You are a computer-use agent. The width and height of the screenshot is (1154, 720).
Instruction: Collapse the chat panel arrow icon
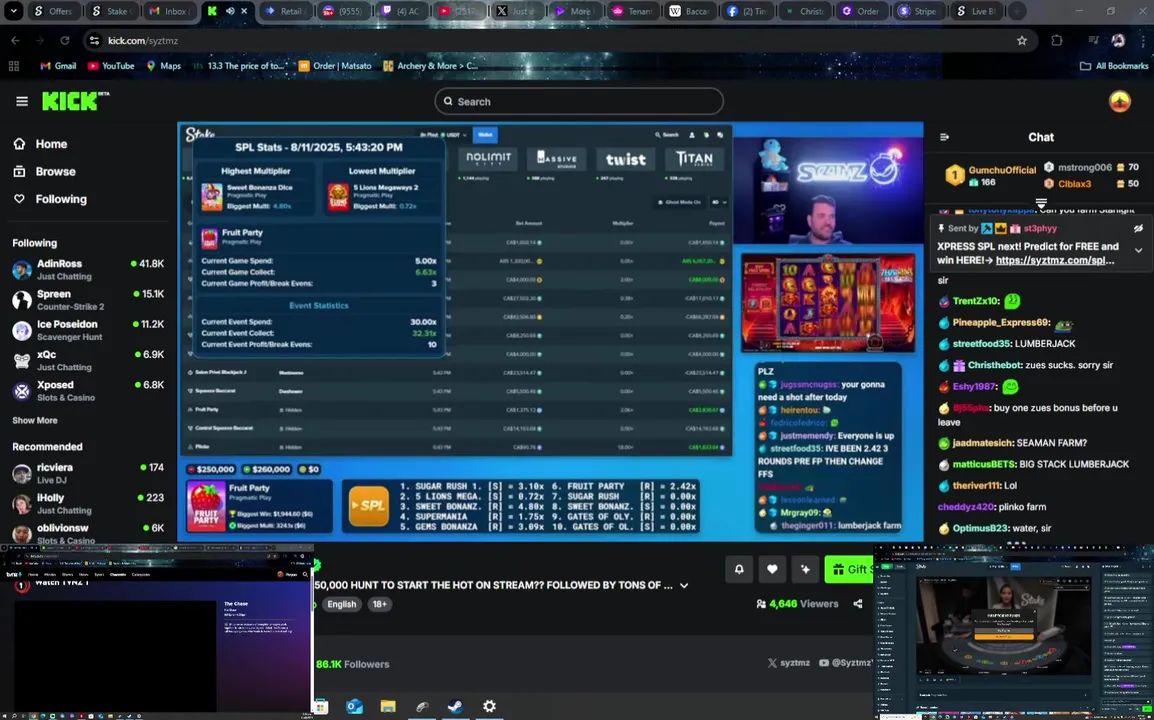tap(945, 137)
